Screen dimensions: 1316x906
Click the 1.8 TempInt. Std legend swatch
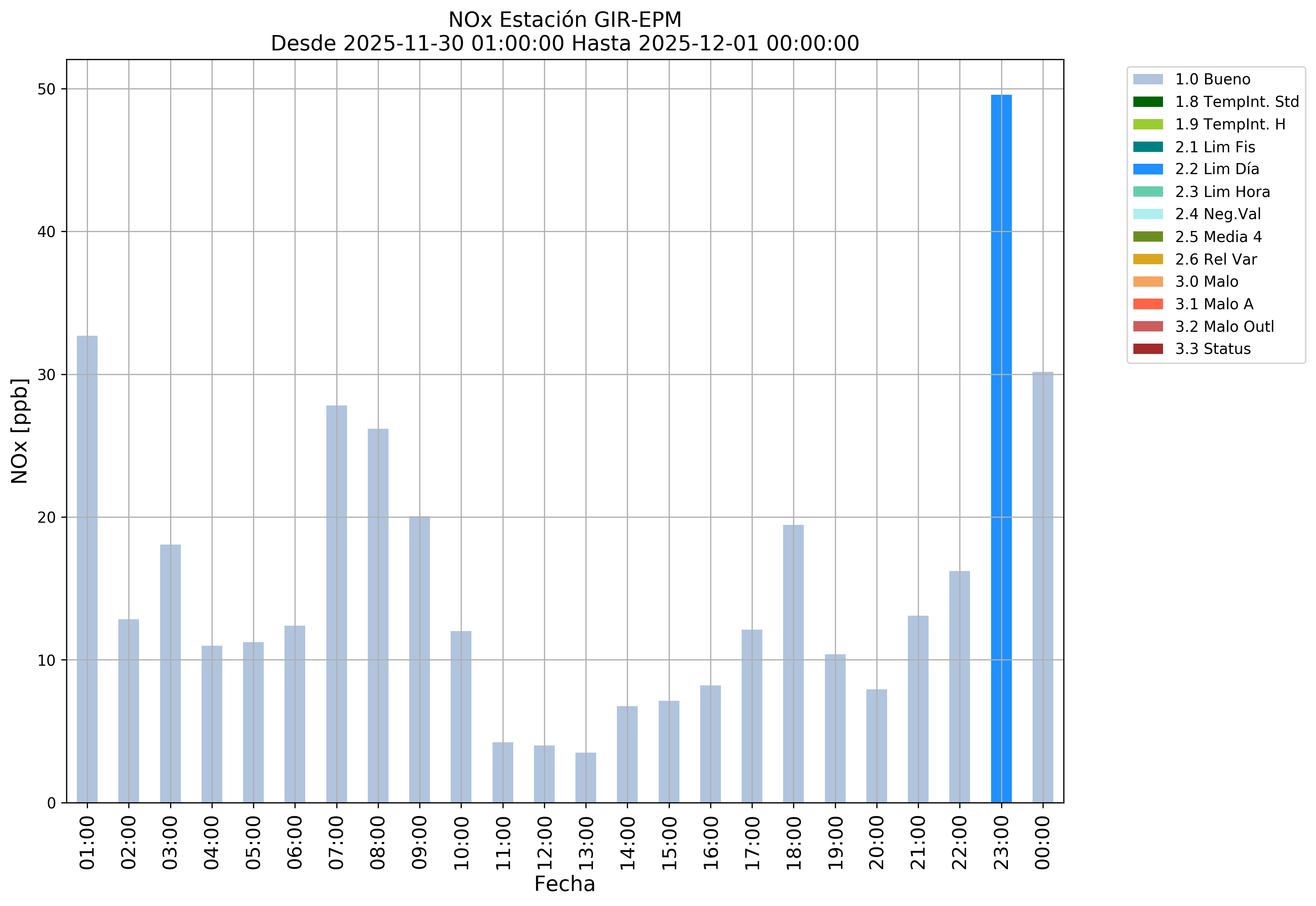point(1147,102)
